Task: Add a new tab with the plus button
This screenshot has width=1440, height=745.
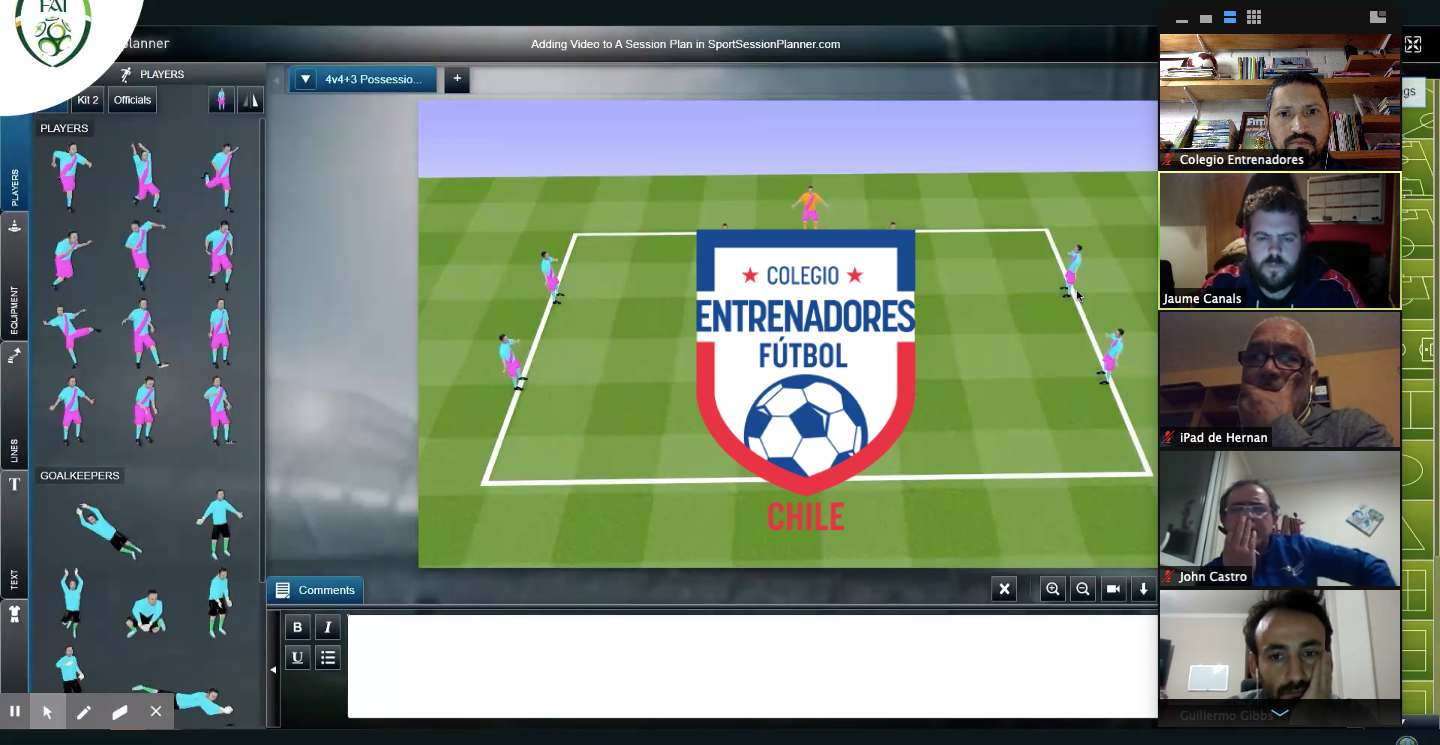Action: [x=457, y=79]
